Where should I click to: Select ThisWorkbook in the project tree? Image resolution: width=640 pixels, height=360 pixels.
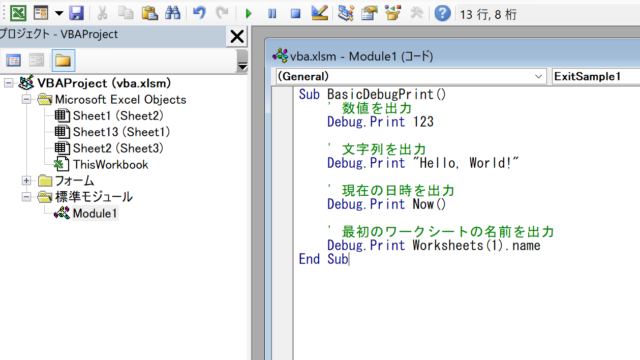[x=110, y=164]
